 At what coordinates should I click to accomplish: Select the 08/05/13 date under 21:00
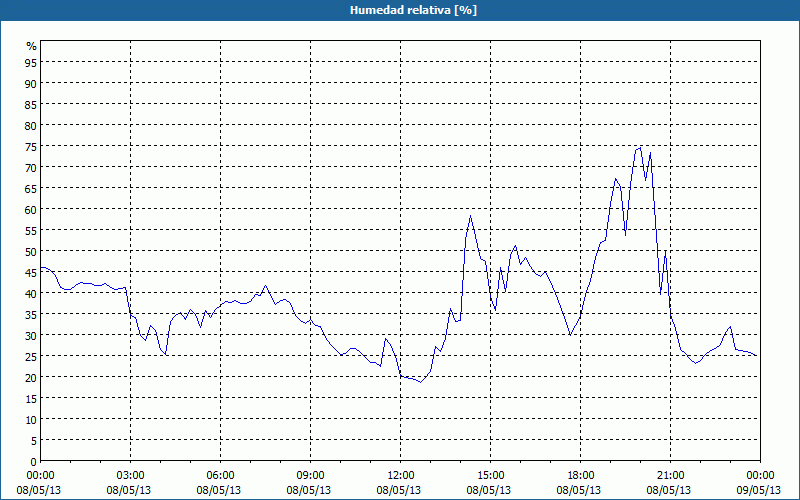coord(668,490)
